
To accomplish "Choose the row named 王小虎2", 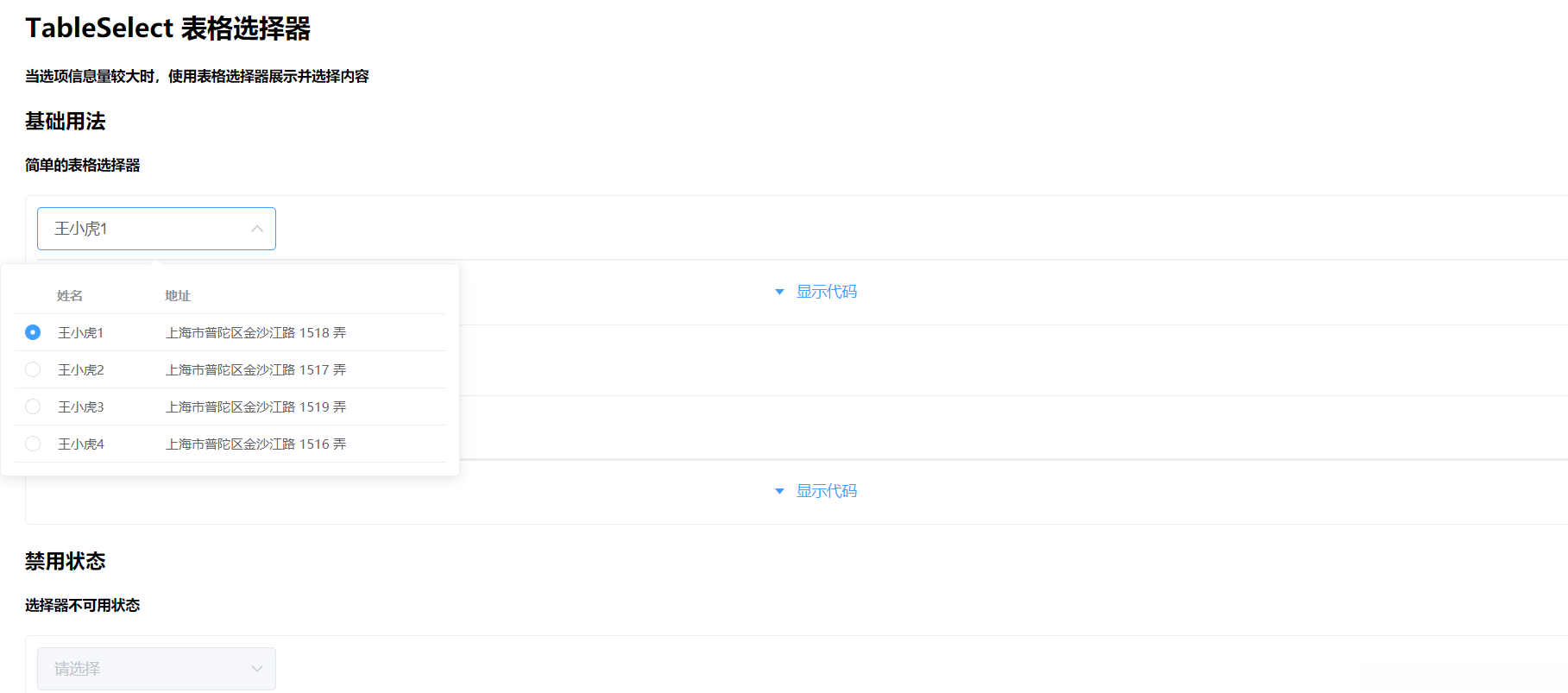I will 81,369.
